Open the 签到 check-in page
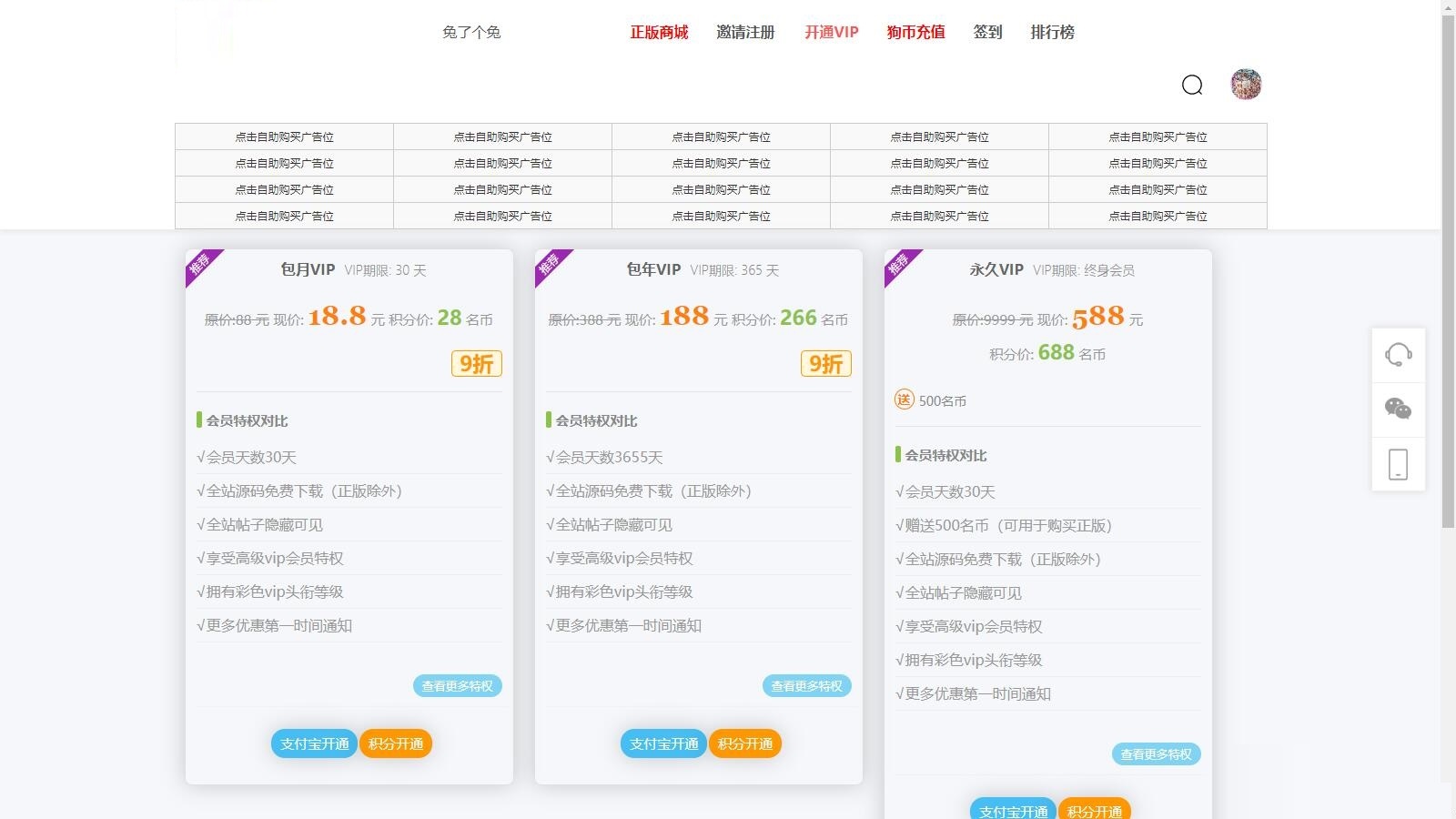 pyautogui.click(x=987, y=33)
